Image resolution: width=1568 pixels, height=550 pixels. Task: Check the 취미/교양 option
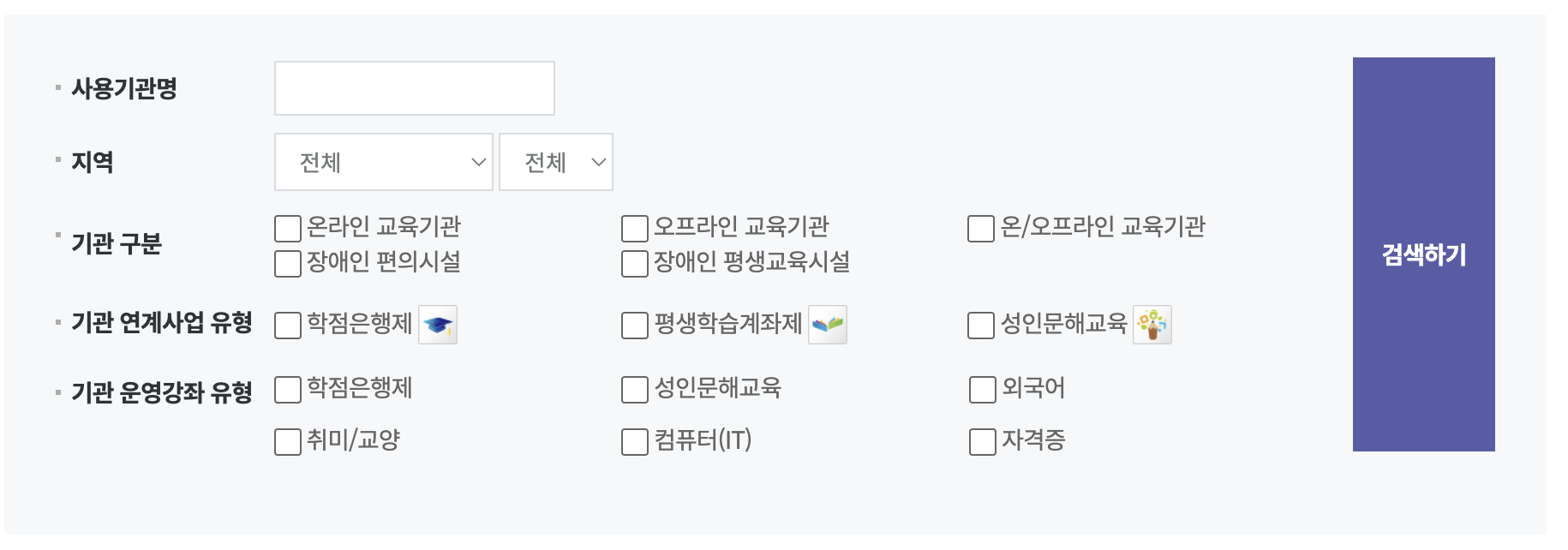286,441
